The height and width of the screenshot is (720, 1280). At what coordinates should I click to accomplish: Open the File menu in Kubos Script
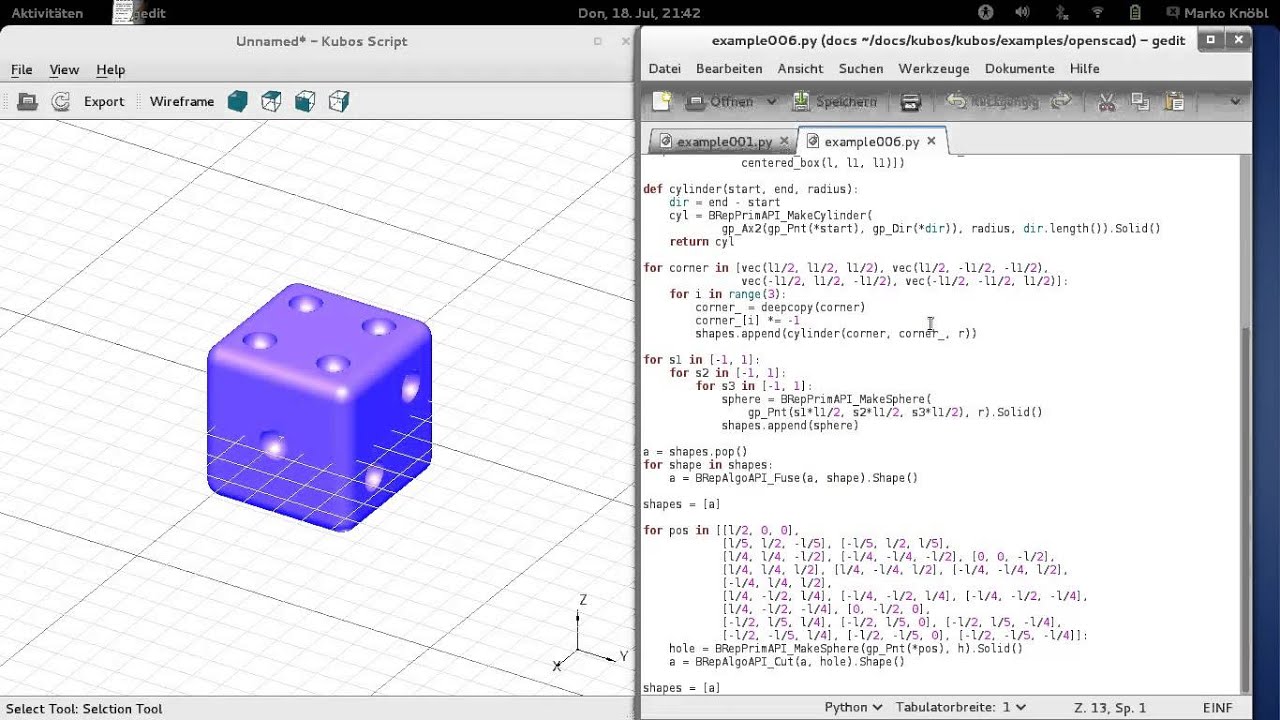pos(21,70)
